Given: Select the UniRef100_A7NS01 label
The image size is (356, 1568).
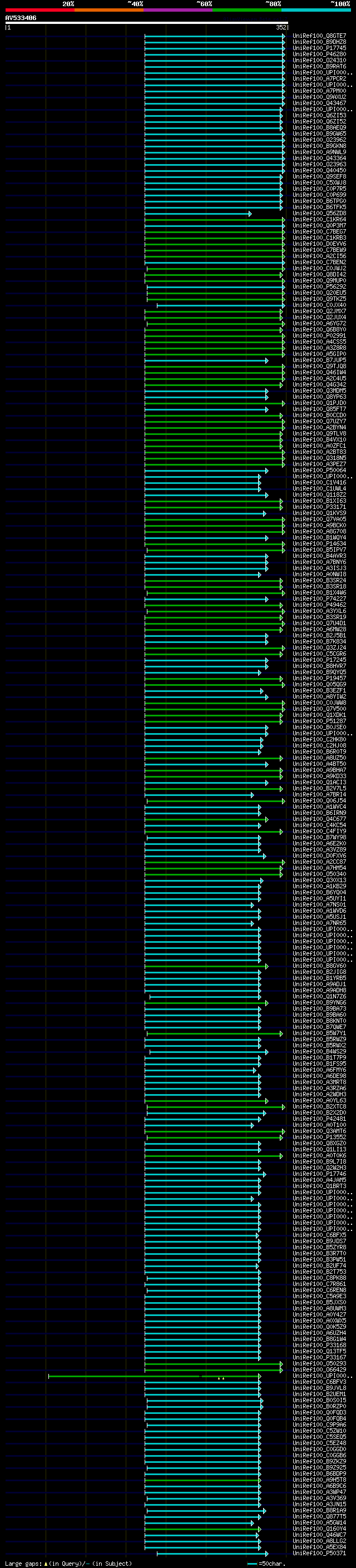Looking at the screenshot, I should [x=319, y=905].
